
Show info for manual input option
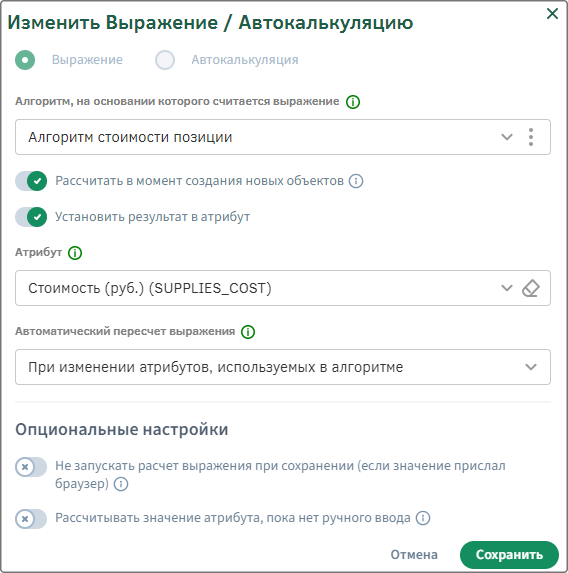coord(423,518)
